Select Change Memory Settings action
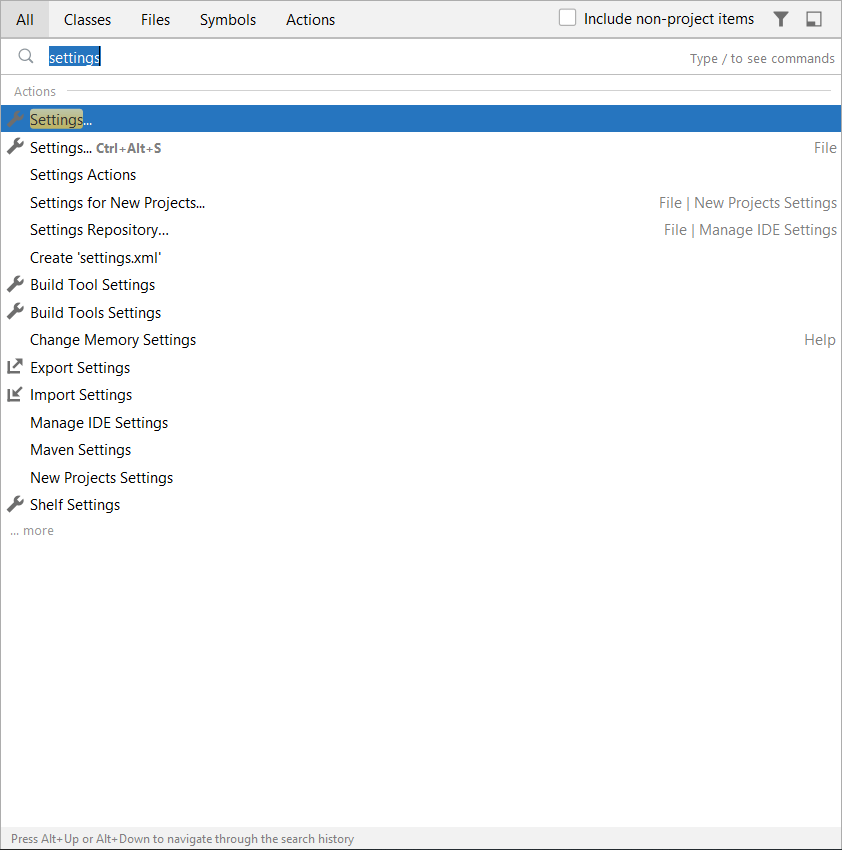 113,340
